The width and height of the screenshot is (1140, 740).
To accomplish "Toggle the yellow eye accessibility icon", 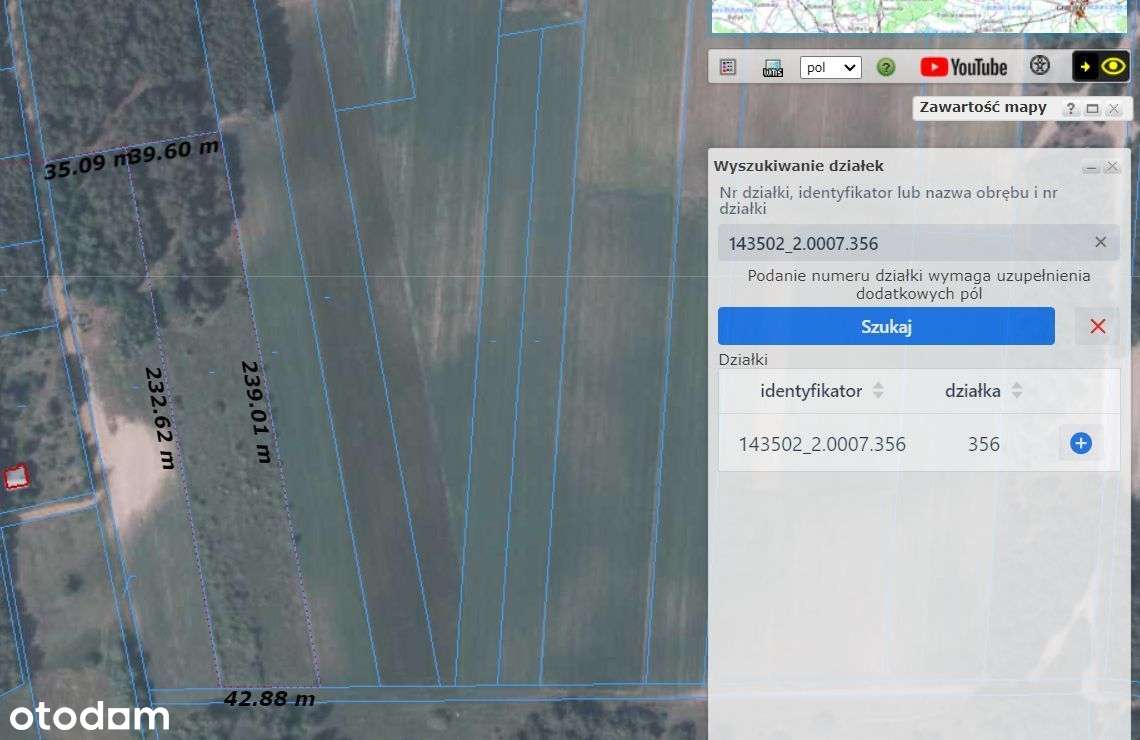I will point(1113,67).
